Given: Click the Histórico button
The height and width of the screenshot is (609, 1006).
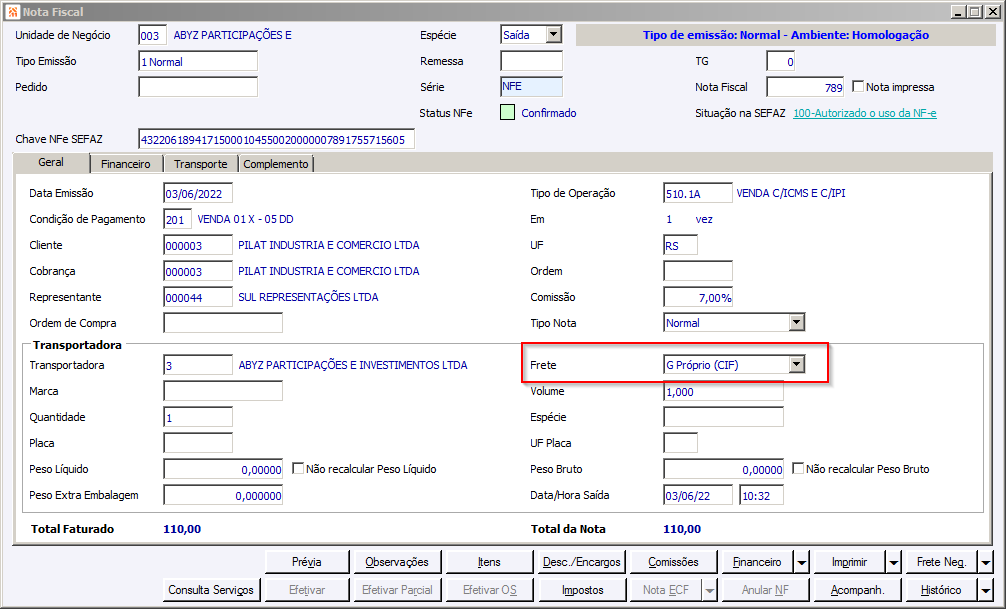Looking at the screenshot, I should [x=941, y=590].
